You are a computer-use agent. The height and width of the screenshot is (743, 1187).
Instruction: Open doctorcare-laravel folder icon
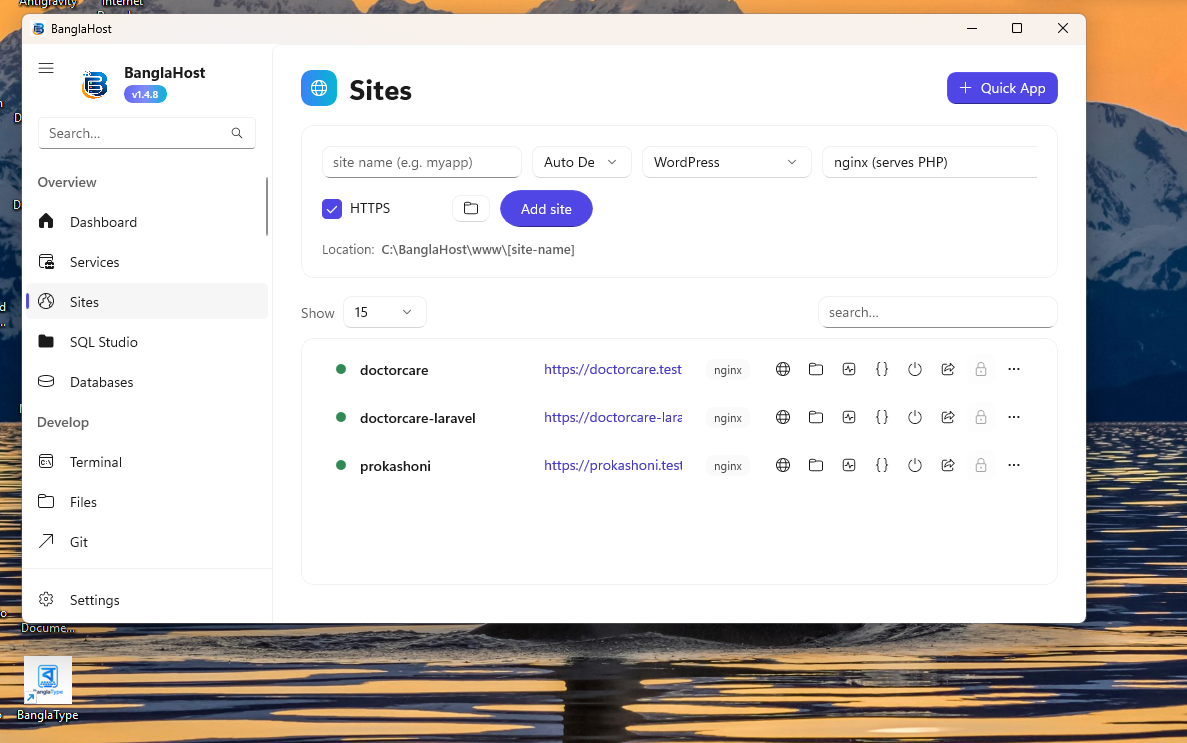[x=815, y=417]
